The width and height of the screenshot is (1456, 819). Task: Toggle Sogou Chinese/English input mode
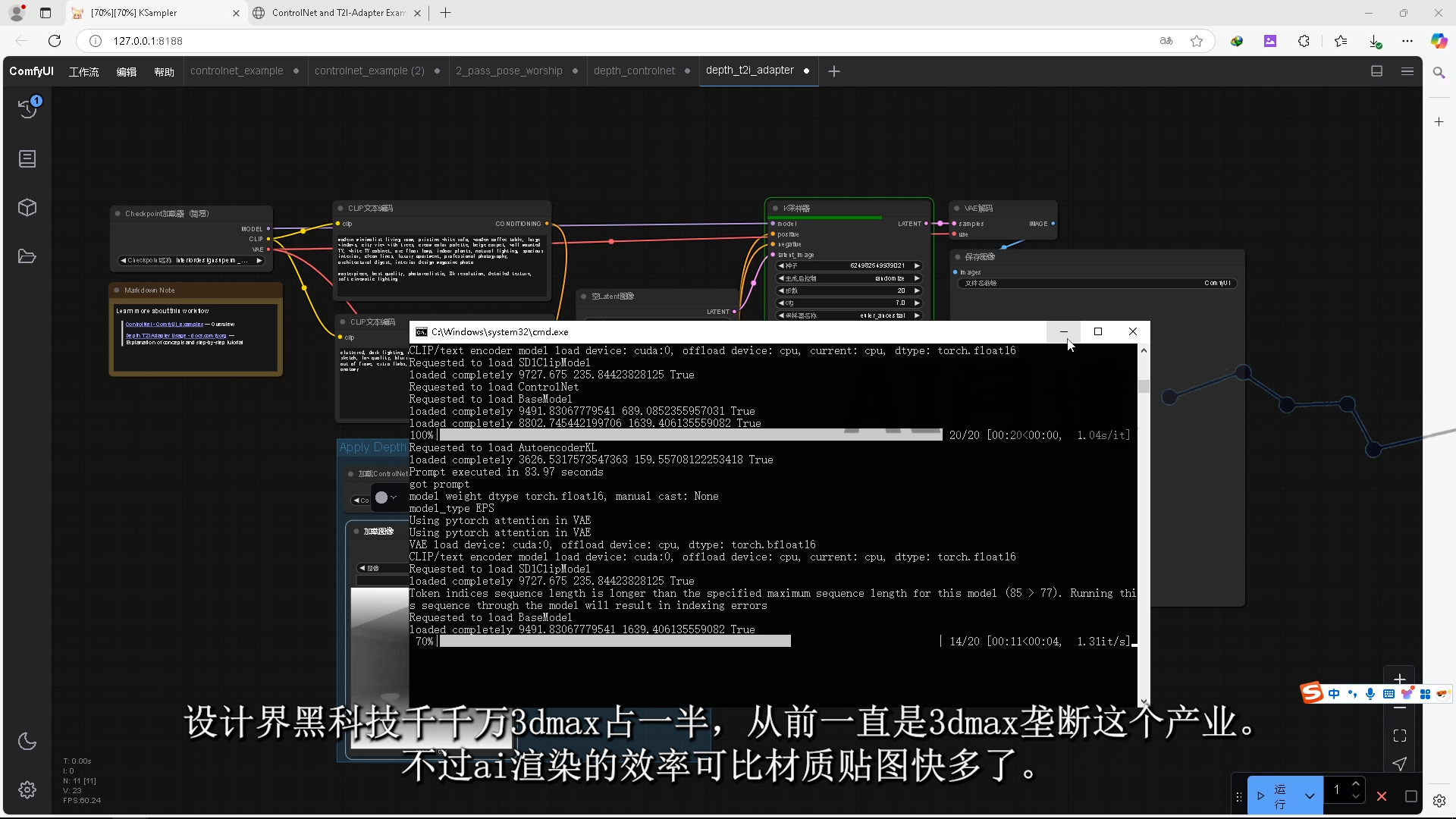(1334, 694)
